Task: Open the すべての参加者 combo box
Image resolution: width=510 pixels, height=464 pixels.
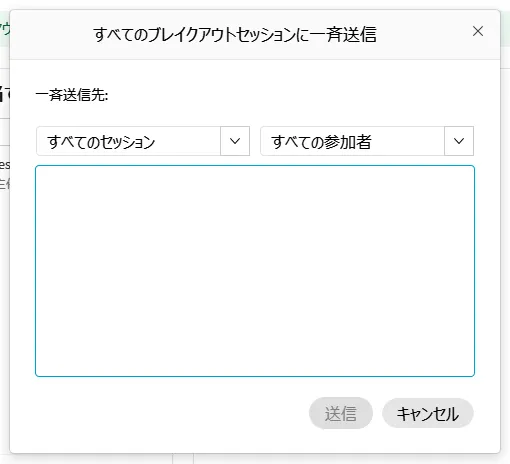Action: click(x=367, y=141)
